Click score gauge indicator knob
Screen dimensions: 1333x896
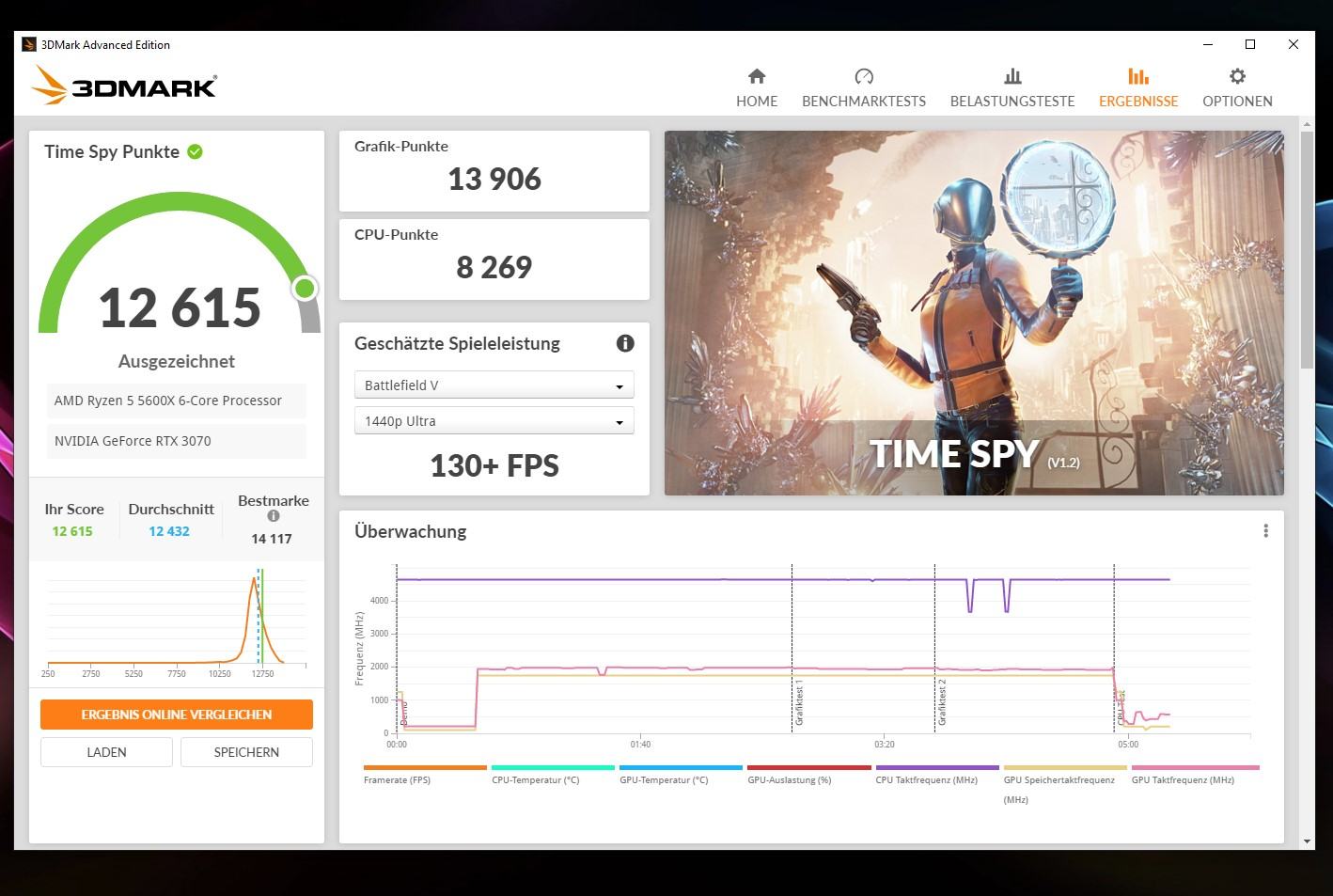pos(305,289)
